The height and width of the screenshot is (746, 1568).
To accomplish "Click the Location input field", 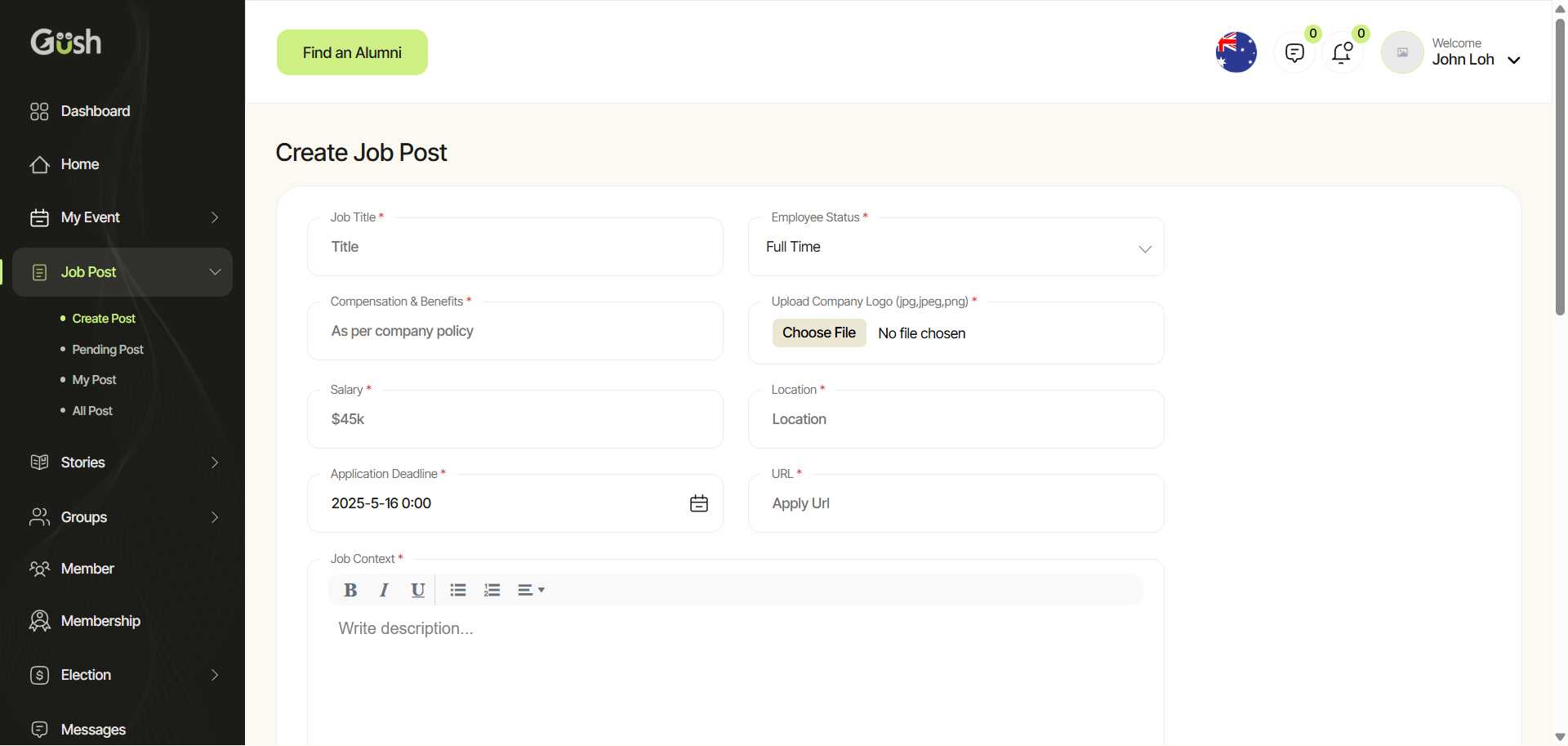I will [x=956, y=419].
